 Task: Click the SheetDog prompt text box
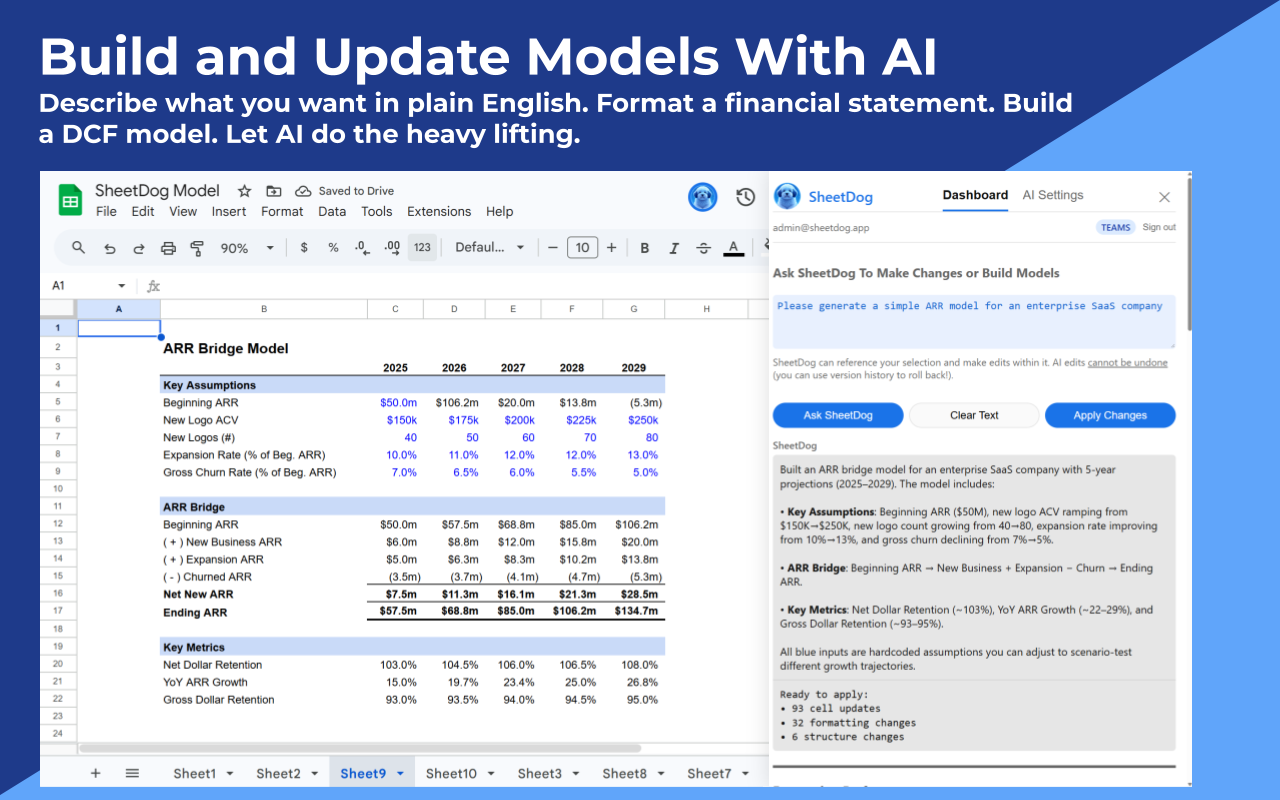pyautogui.click(x=973, y=321)
